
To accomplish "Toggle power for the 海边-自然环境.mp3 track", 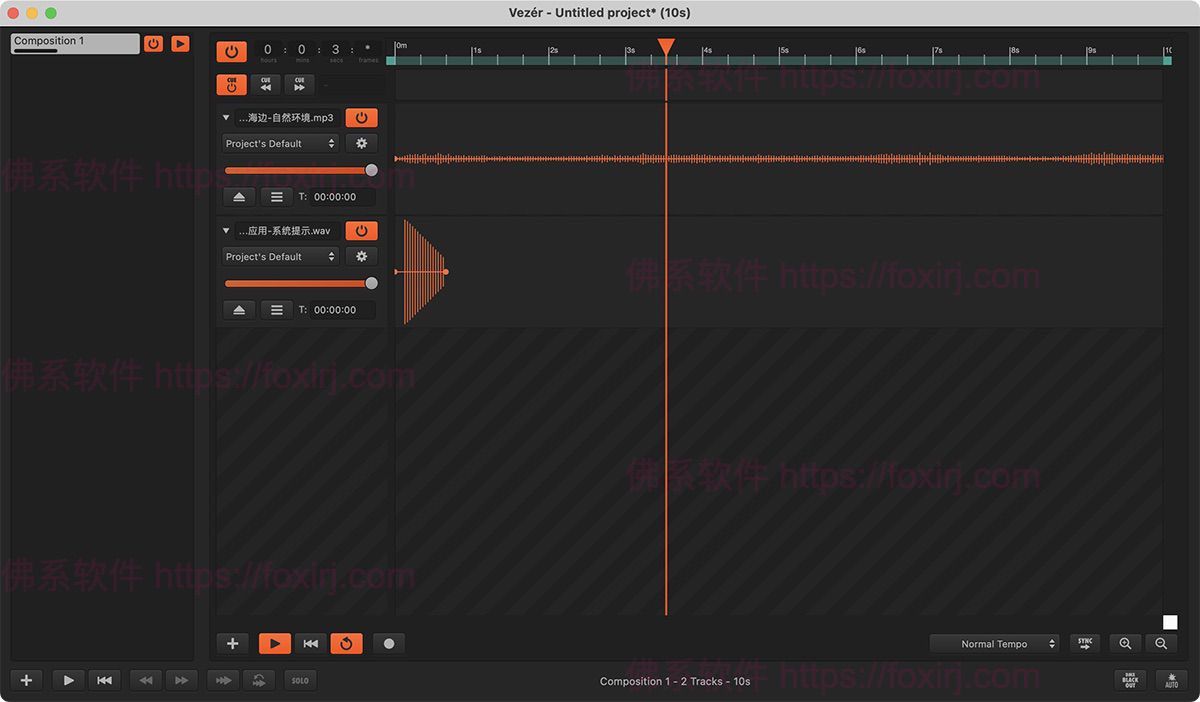I will 361,118.
